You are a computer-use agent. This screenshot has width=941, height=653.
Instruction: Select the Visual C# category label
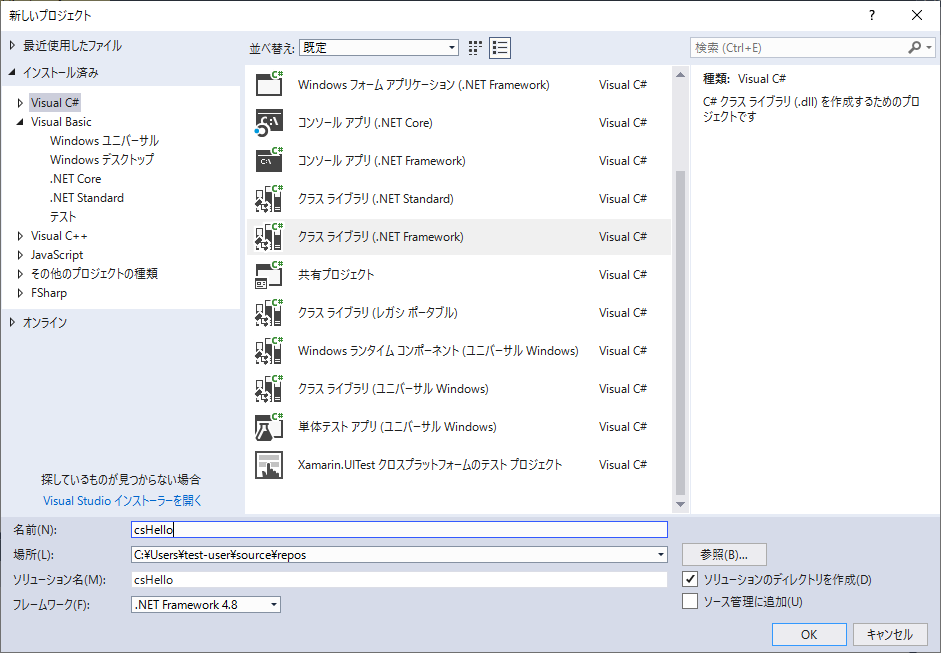pyautogui.click(x=55, y=103)
